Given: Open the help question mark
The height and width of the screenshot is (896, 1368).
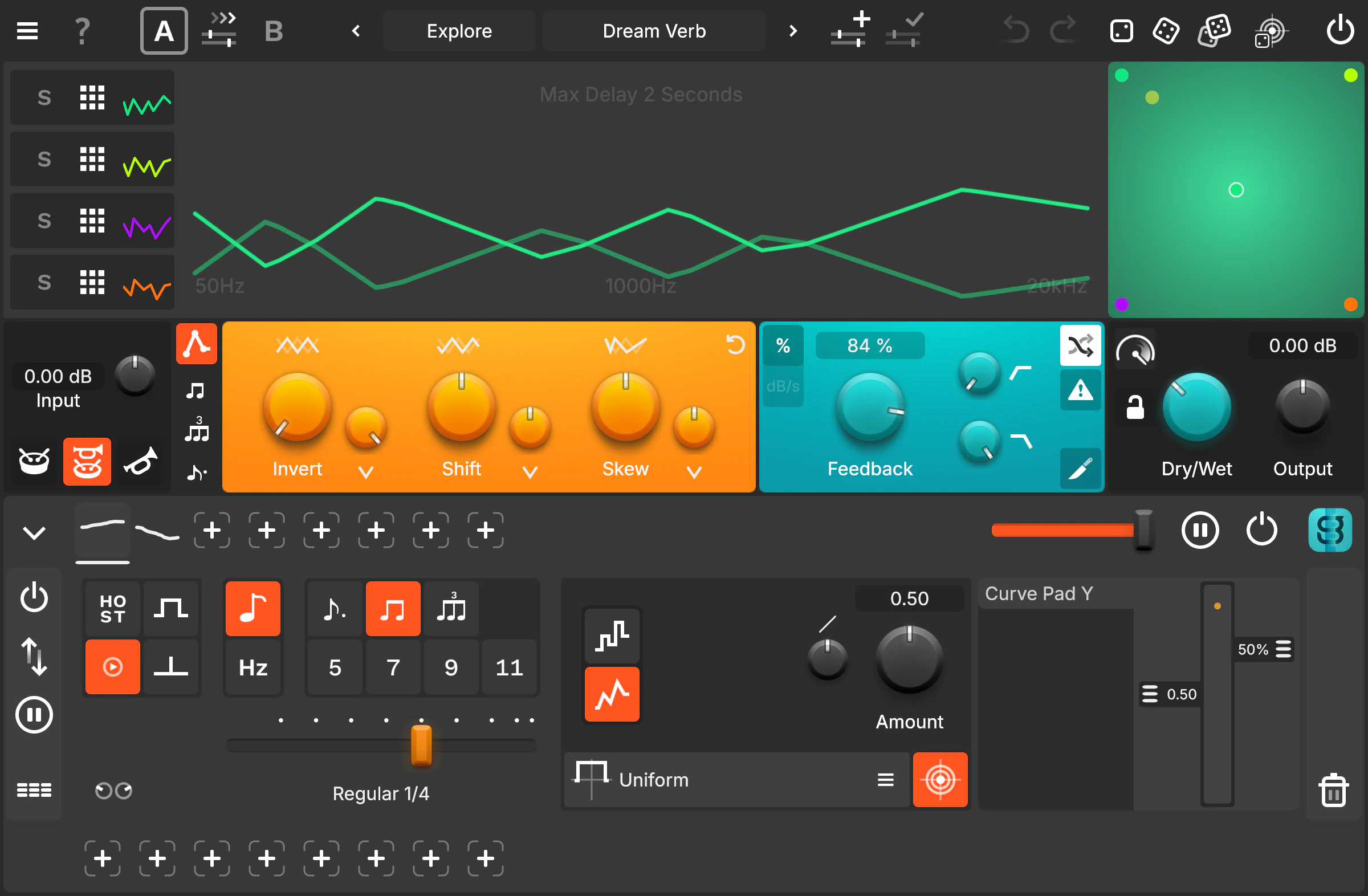Looking at the screenshot, I should [82, 30].
